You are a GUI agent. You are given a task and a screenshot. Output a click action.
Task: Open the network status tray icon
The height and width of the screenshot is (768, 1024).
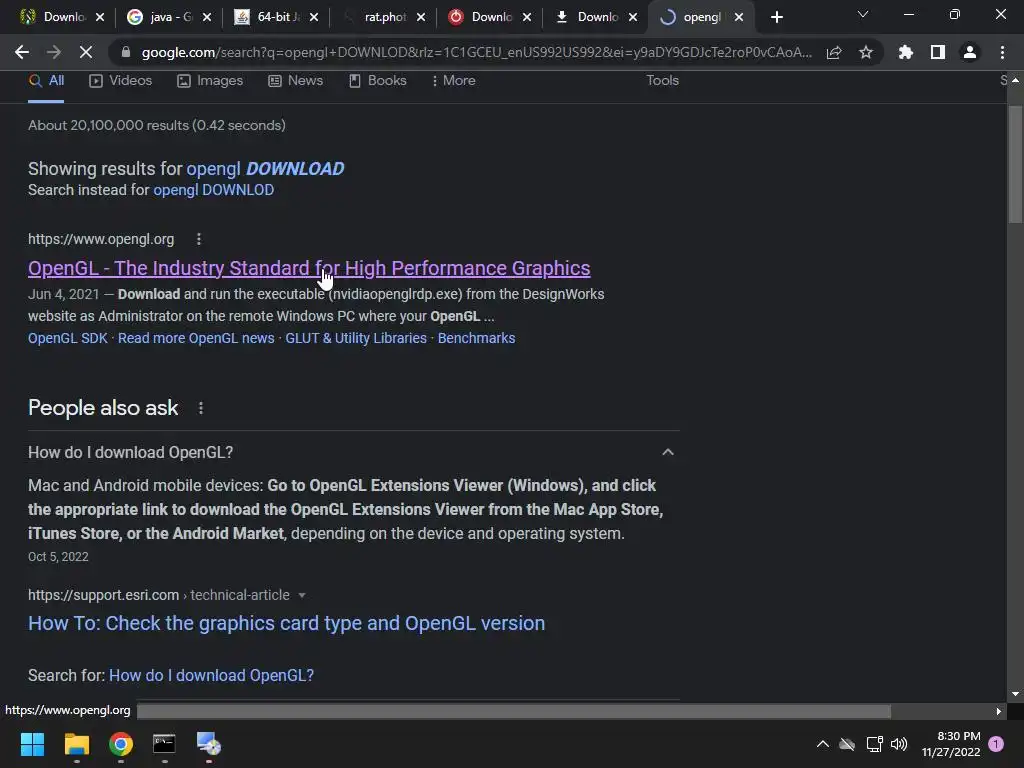point(874,744)
